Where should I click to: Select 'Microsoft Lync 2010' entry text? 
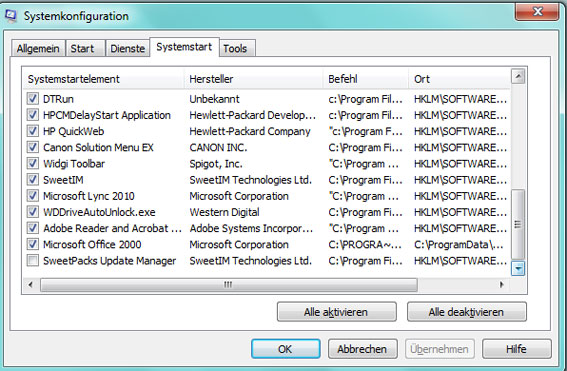[89, 196]
